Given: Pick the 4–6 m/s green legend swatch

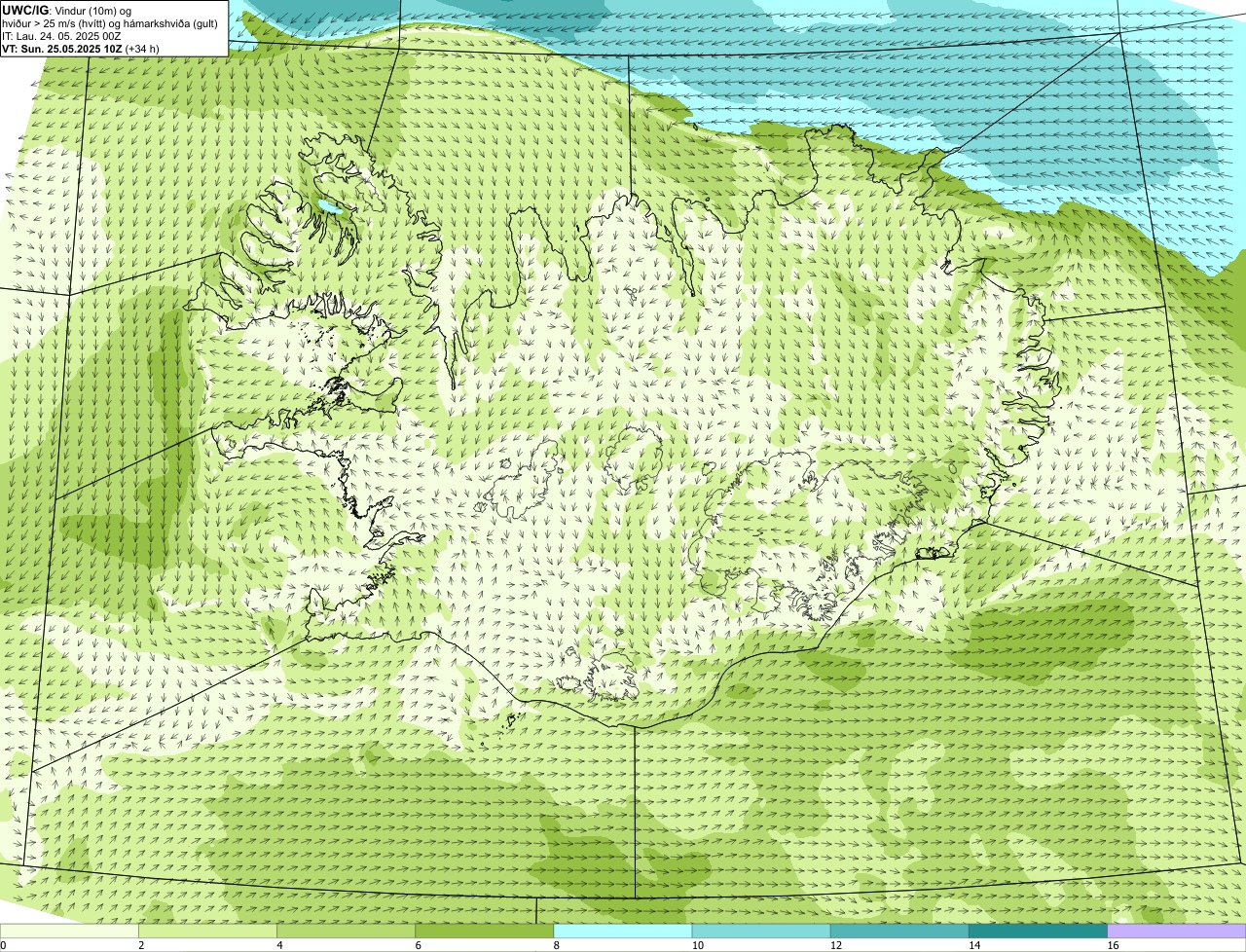Looking at the screenshot, I should coord(346,931).
